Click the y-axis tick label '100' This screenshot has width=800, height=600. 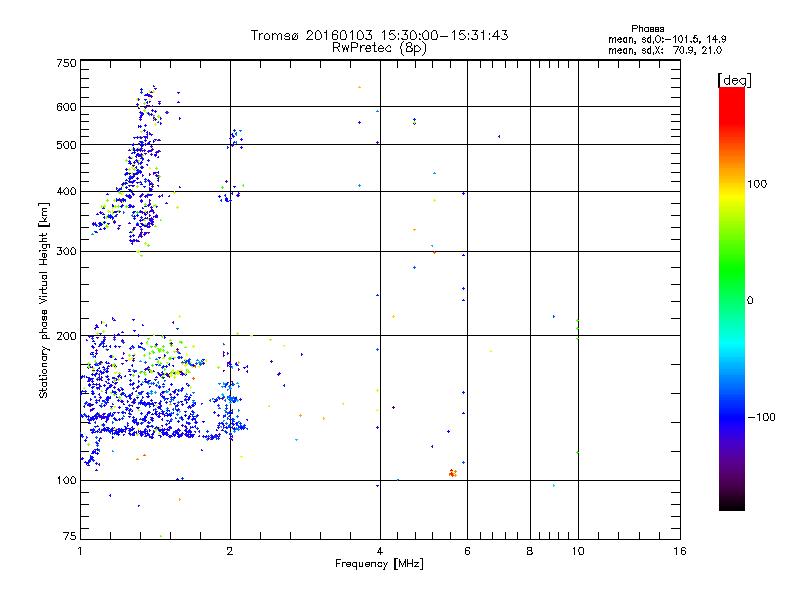pyautogui.click(x=66, y=481)
